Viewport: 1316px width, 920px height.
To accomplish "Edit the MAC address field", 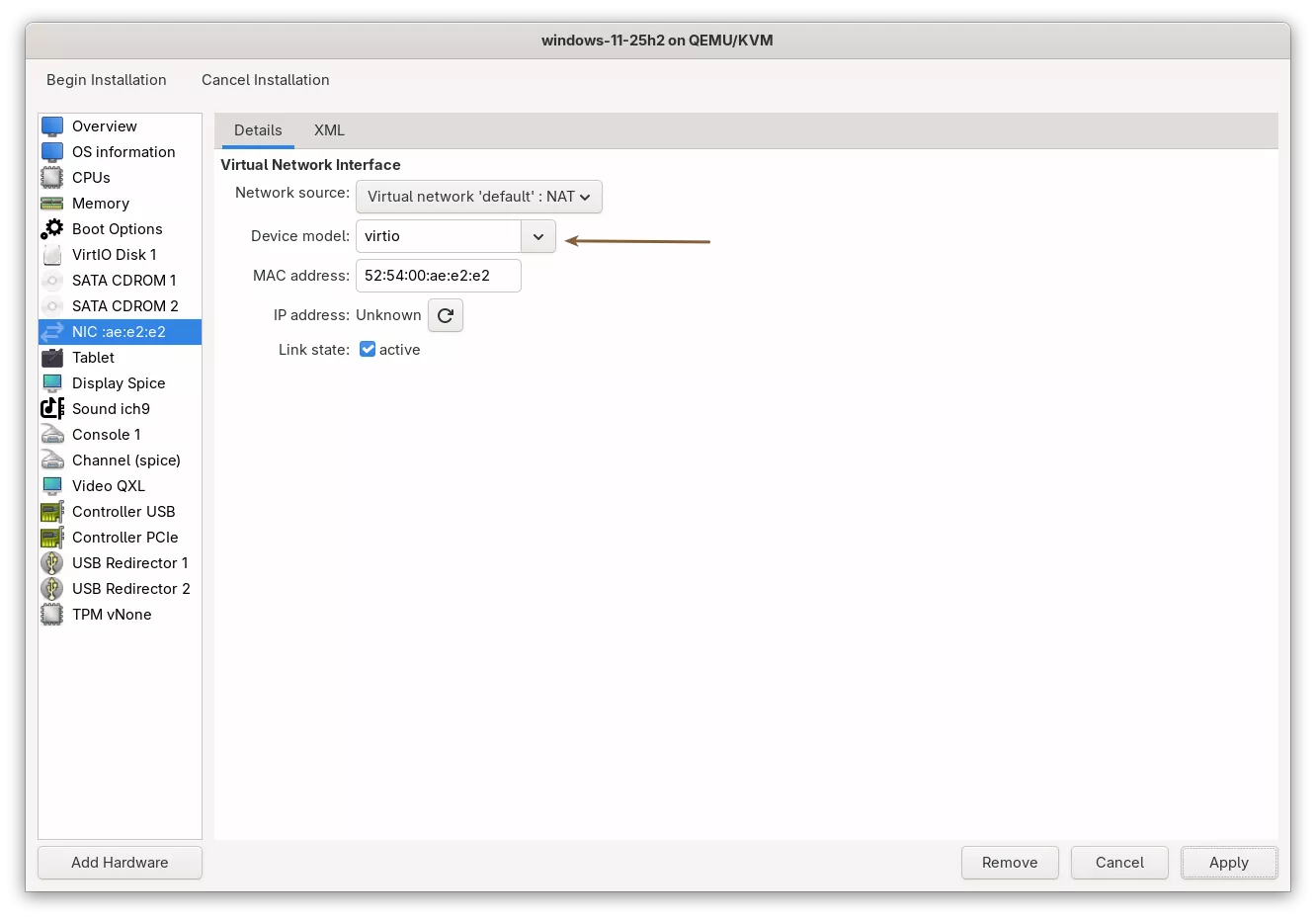I will [x=438, y=276].
